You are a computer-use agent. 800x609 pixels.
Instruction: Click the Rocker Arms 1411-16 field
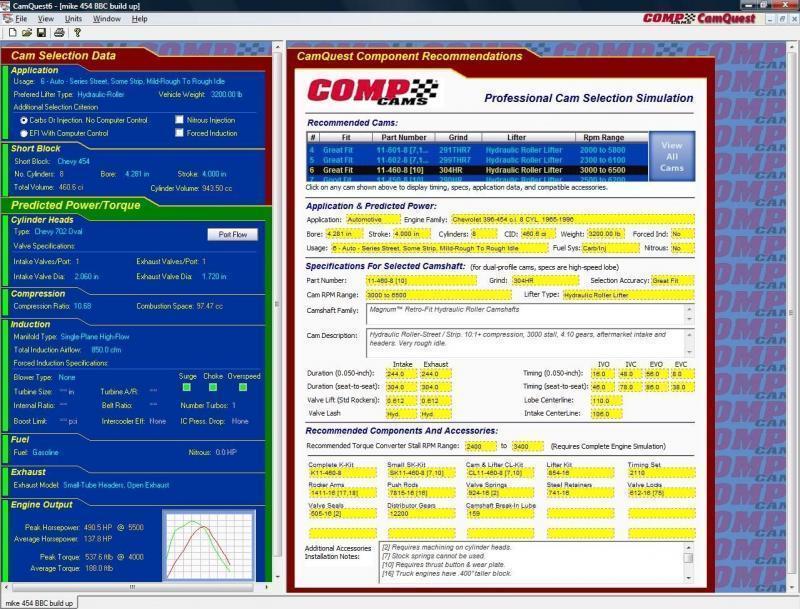342,494
